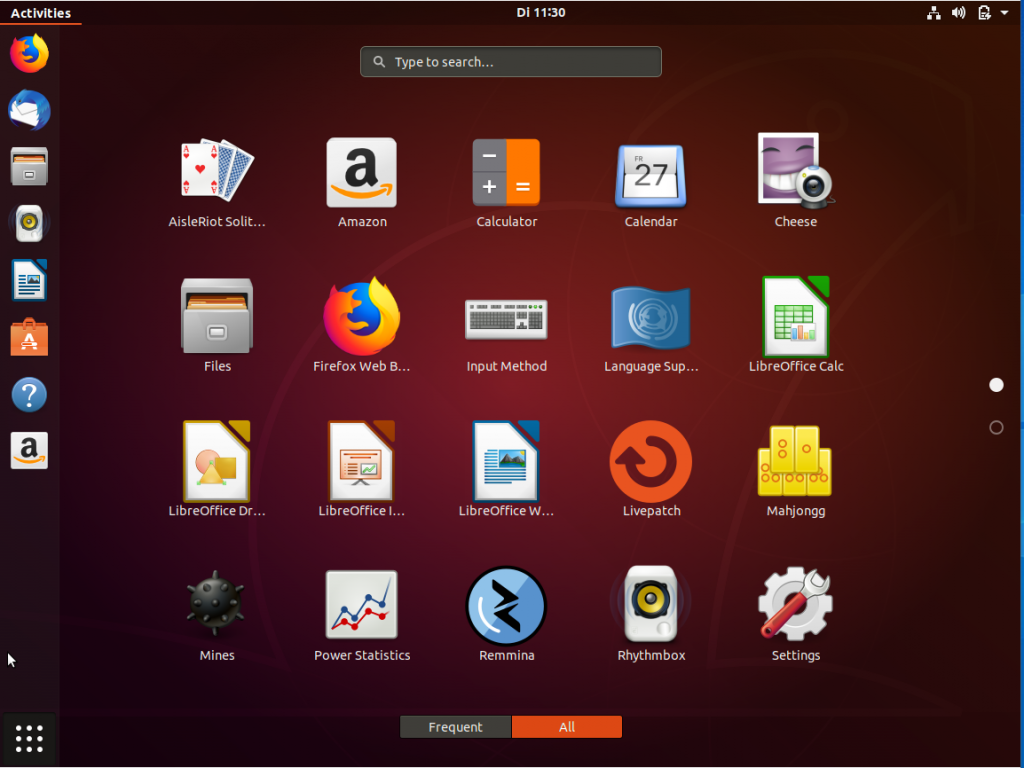1024x768 pixels.
Task: Click the Rhythmbox icon in the dock
Action: tap(29, 223)
